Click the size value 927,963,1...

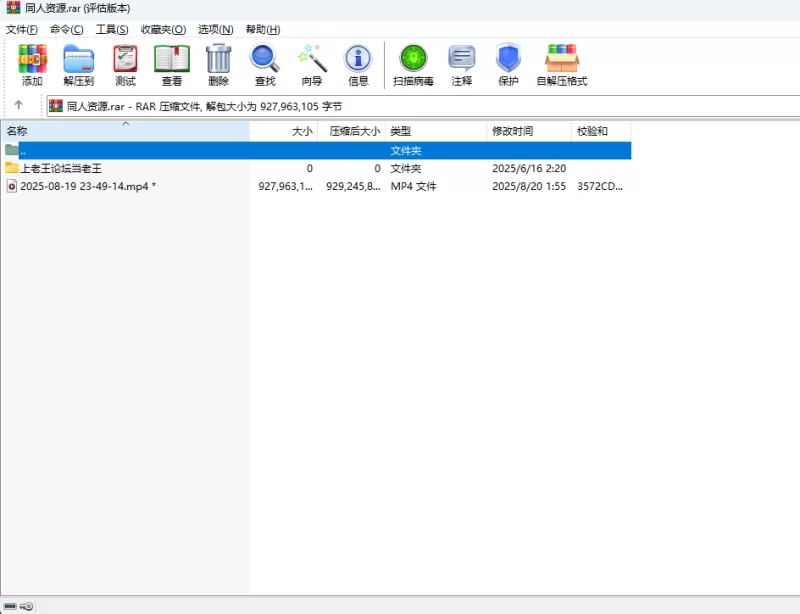(285, 186)
